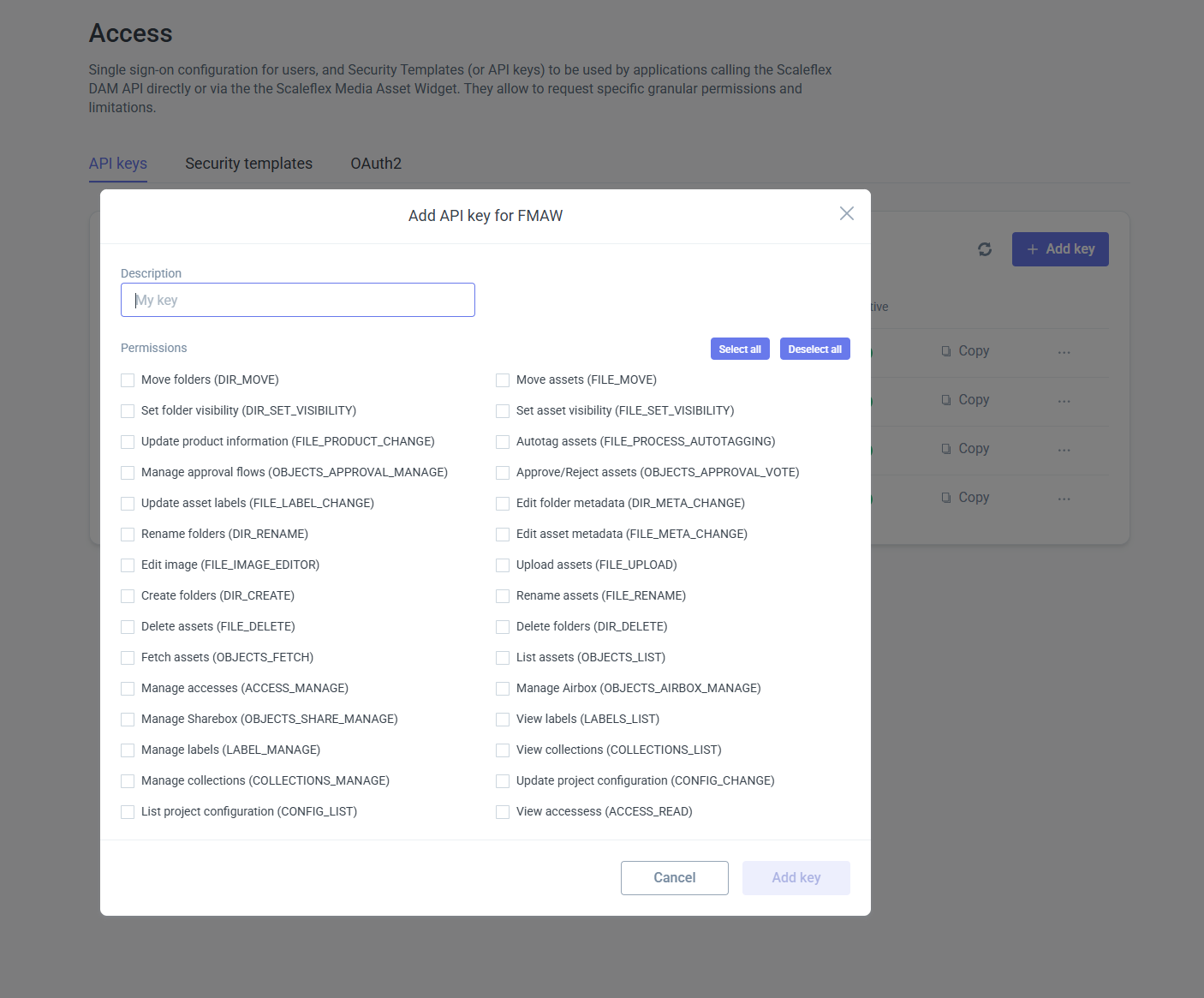Check Upload assets (FILE_UPLOAD) permission

point(503,565)
